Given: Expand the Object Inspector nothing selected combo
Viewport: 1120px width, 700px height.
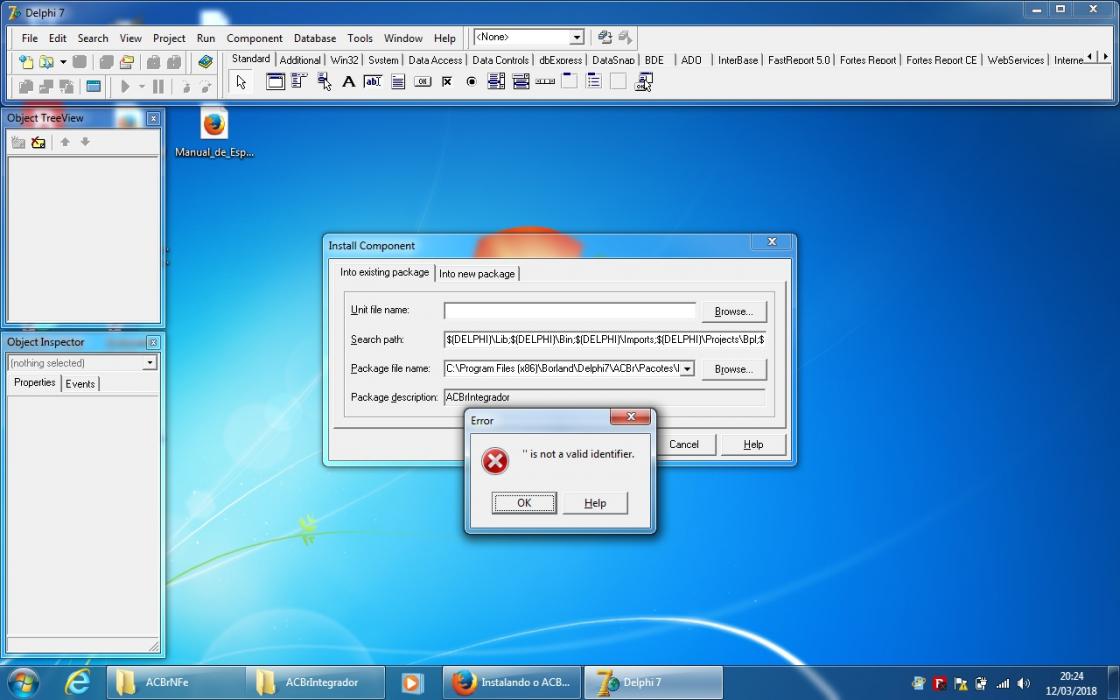Looking at the screenshot, I should (x=149, y=363).
